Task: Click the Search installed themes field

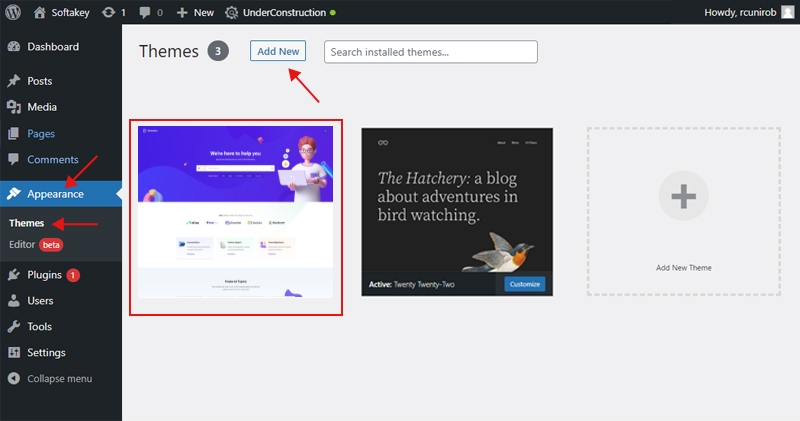Action: (x=430, y=52)
